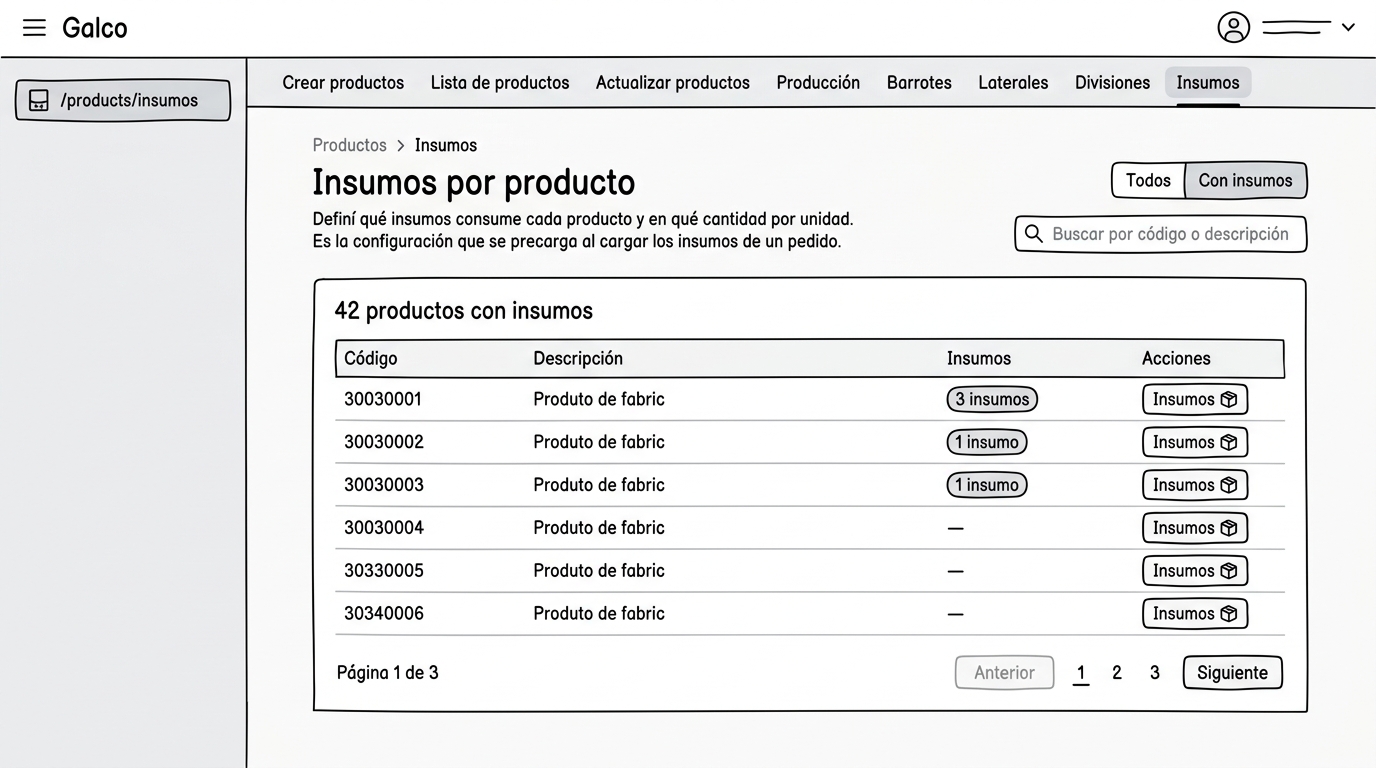This screenshot has height=768, width=1376.
Task: Focus the Buscar por código search field
Action: tap(1160, 234)
